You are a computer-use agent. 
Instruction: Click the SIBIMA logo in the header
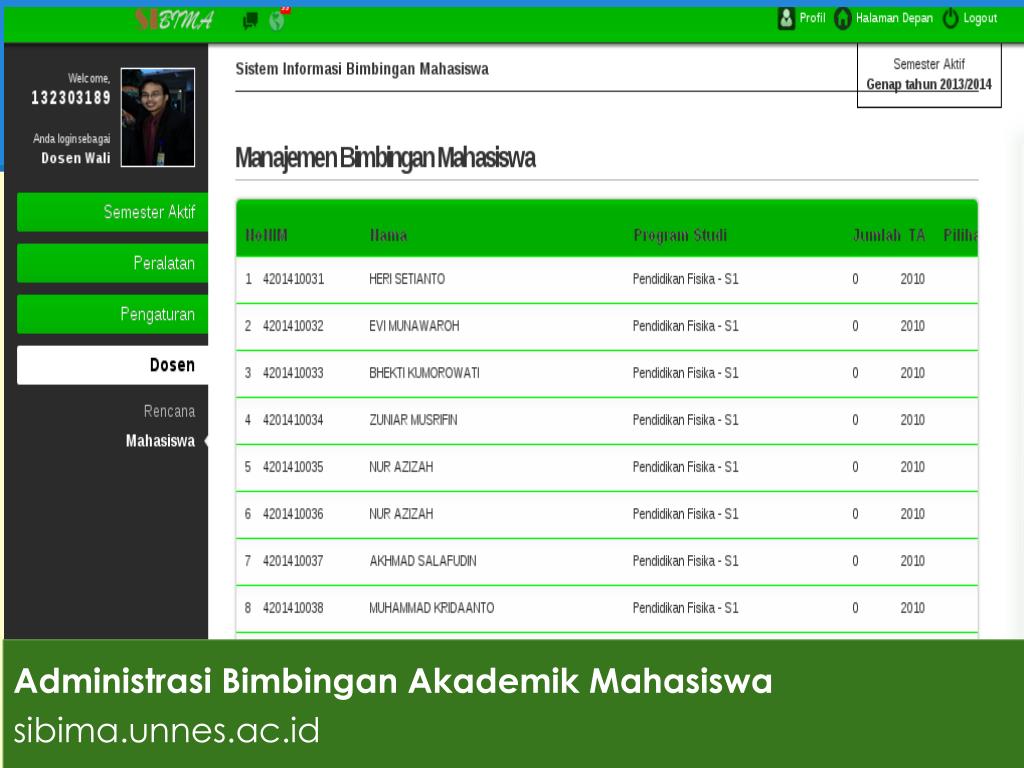[172, 17]
